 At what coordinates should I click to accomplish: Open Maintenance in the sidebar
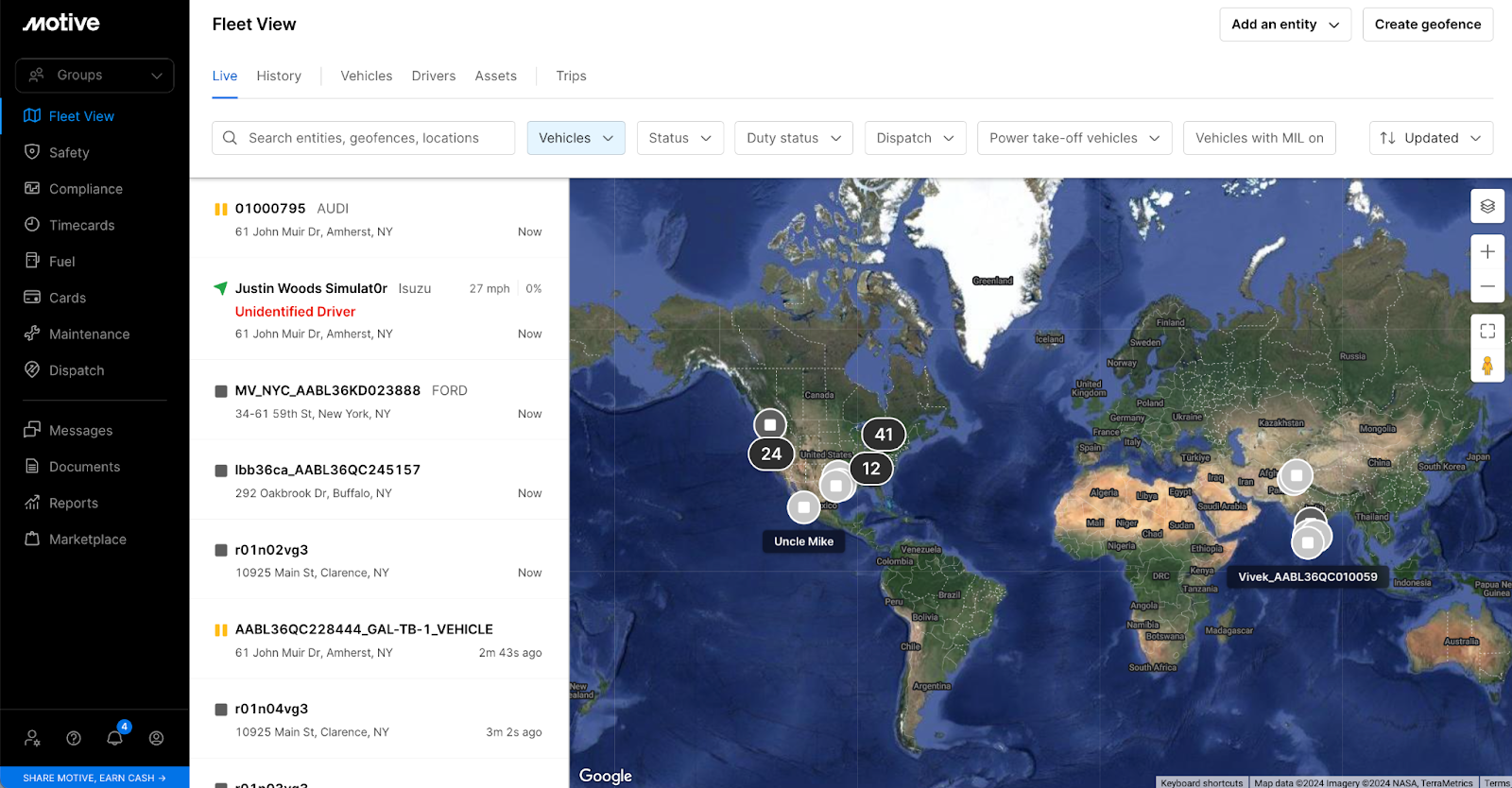click(x=89, y=334)
